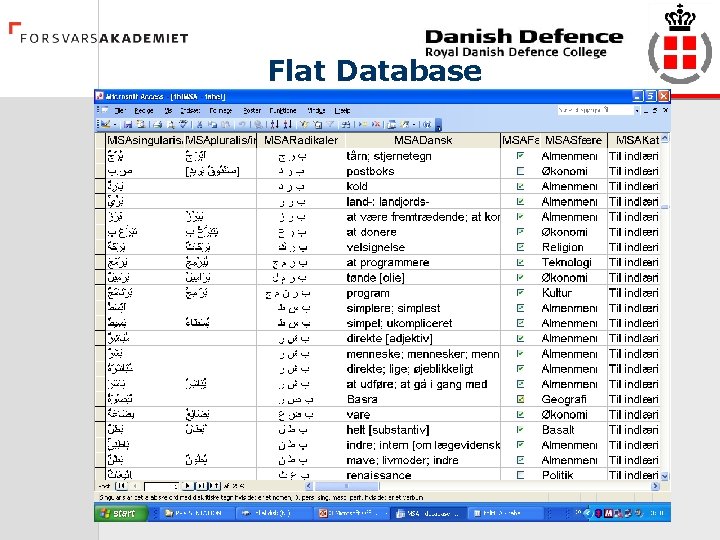720x540 pixels.
Task: Toggle MSAFa checkbox in 'at programmere' row
Action: pos(520,262)
